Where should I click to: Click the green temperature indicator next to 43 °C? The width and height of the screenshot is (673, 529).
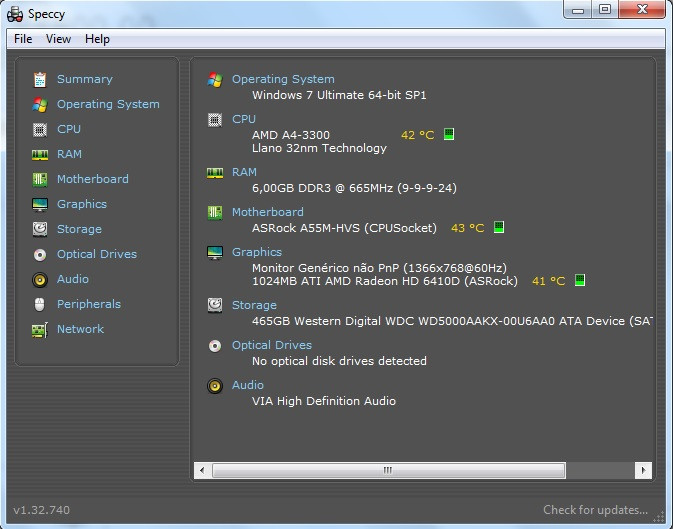[499, 227]
